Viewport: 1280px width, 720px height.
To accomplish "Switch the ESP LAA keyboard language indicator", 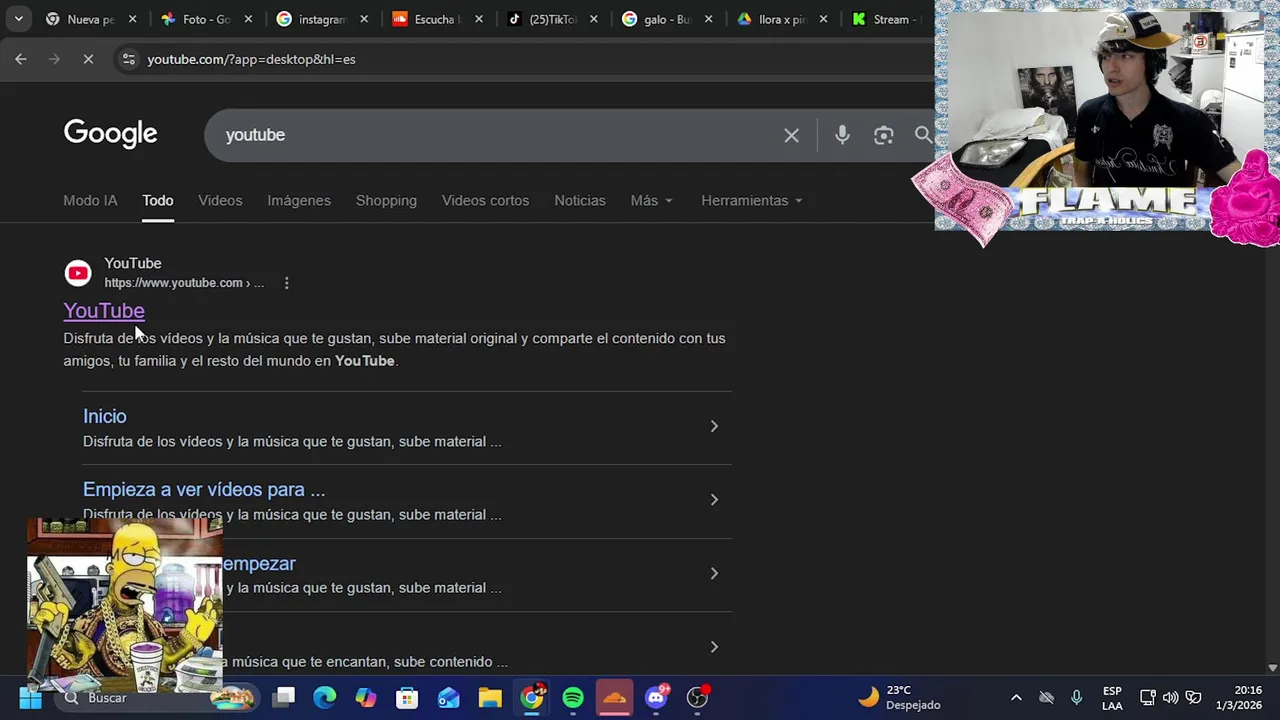I will pos(1112,697).
